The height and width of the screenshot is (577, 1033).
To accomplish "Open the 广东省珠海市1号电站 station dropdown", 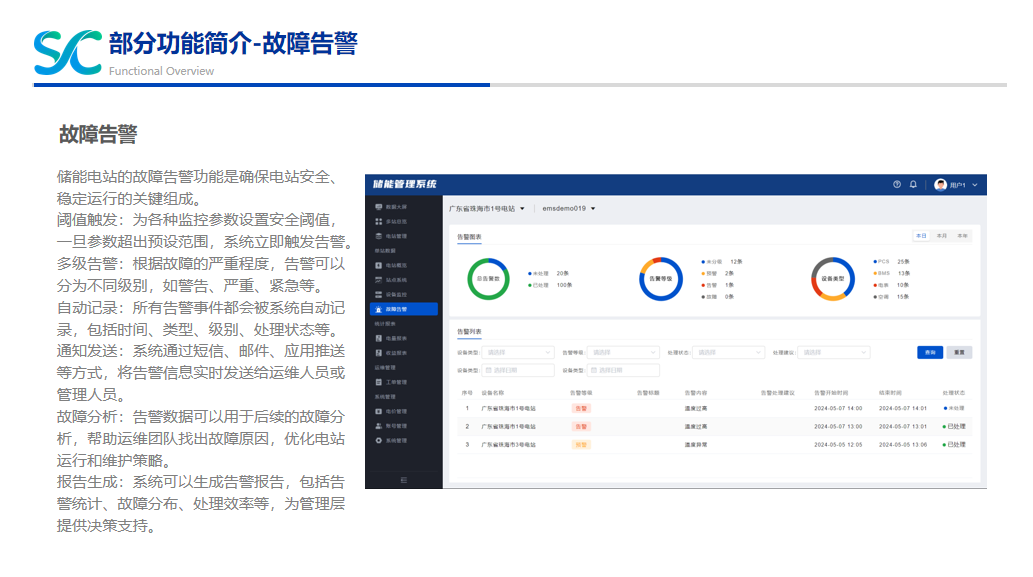I will coord(487,209).
